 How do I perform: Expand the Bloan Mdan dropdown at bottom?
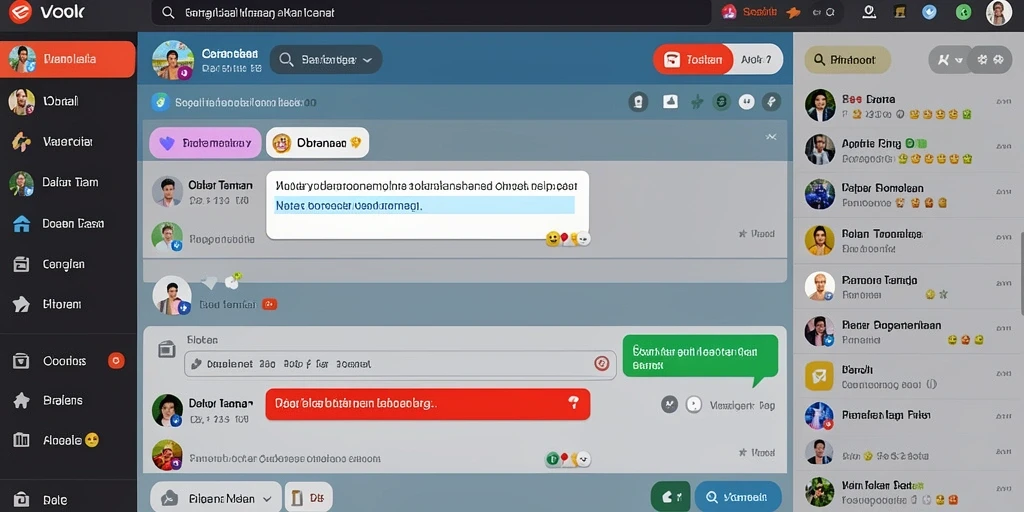coord(216,498)
